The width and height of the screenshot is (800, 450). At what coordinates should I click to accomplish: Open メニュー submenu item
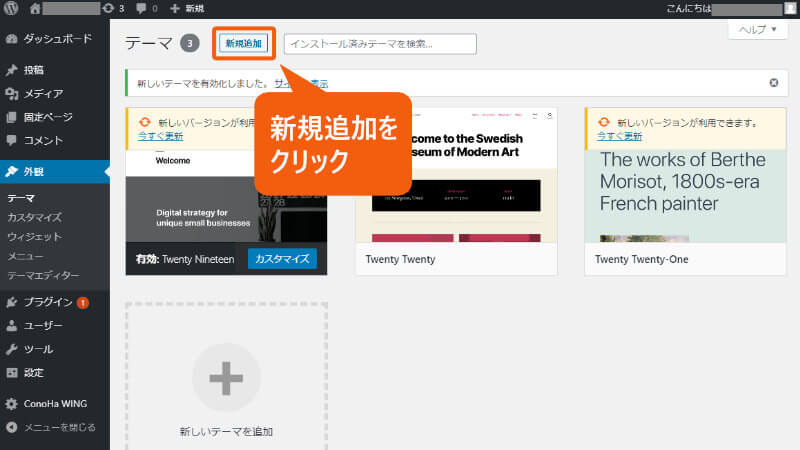[x=25, y=256]
